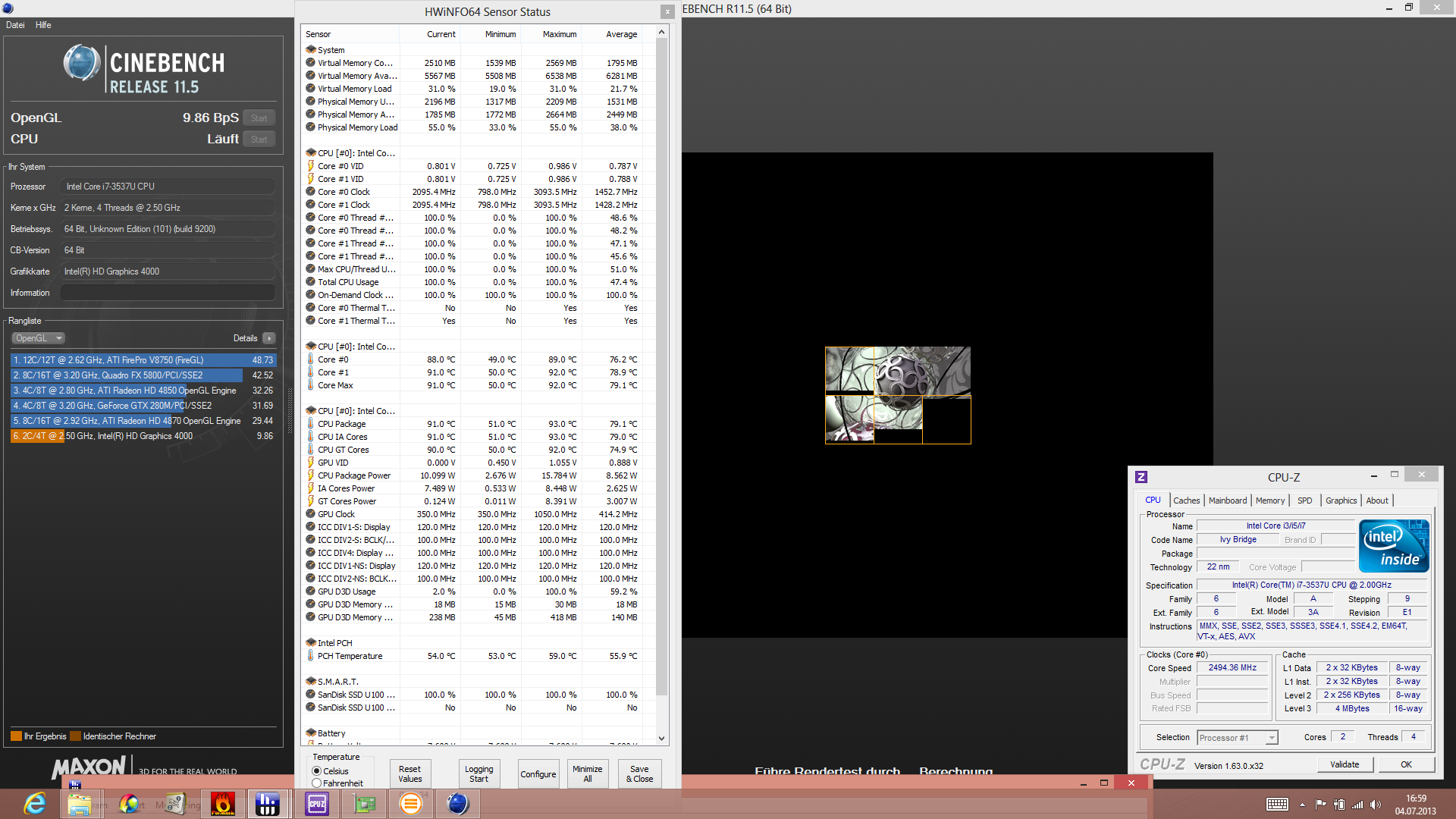Click the Reset Values button
Viewport: 1456px width, 819px height.
(409, 773)
